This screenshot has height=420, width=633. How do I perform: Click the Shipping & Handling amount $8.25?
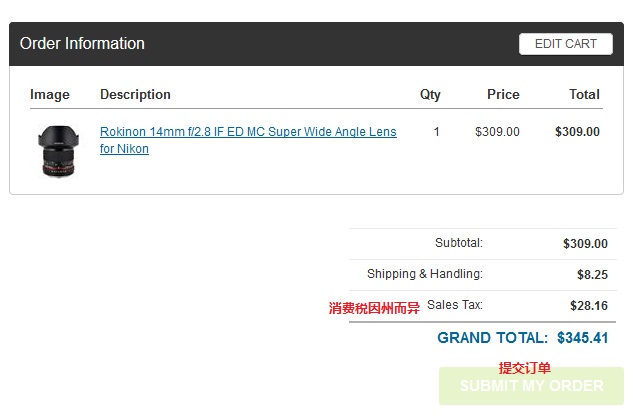tap(592, 275)
